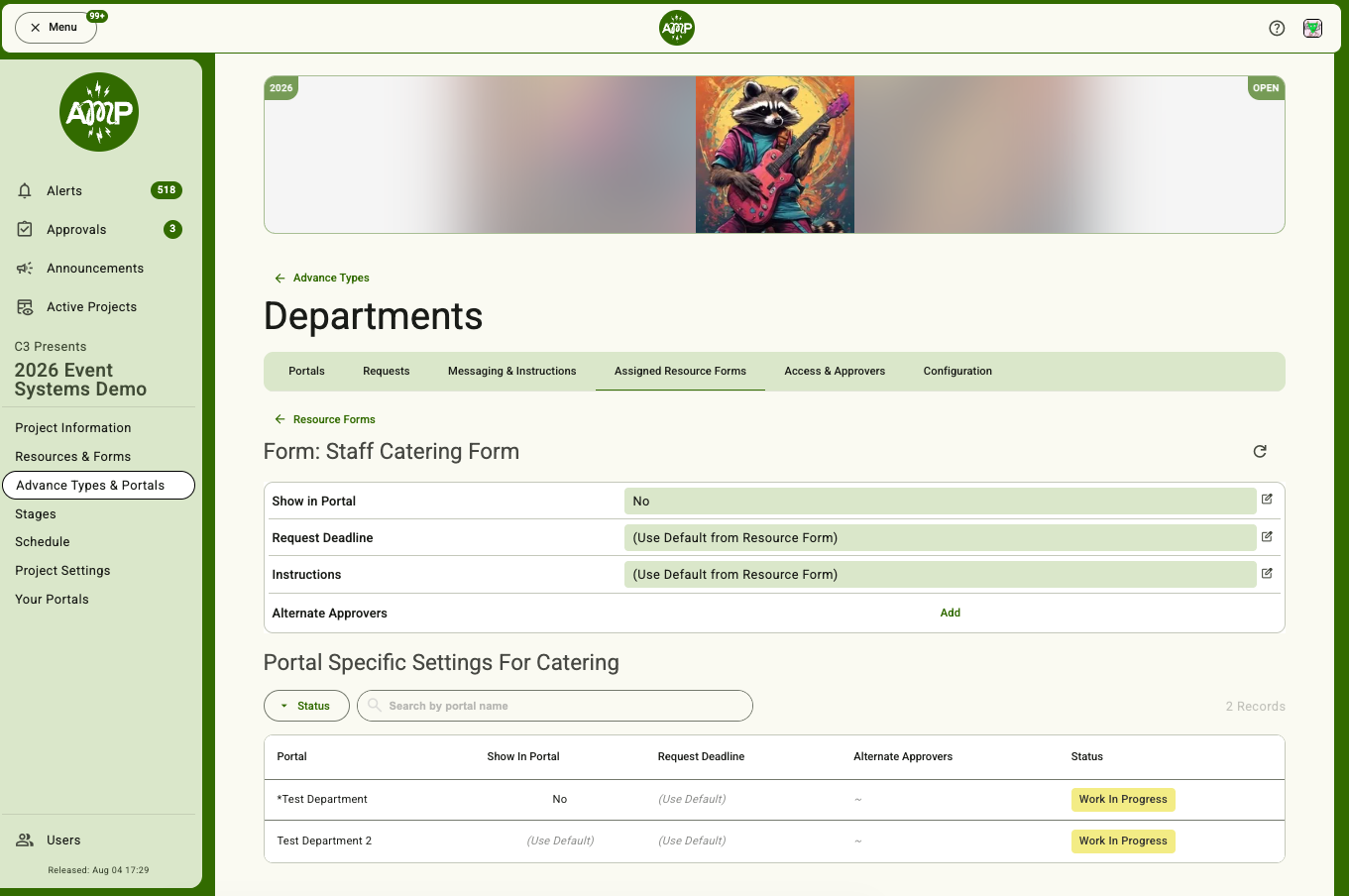Open the Configuration tab

click(x=957, y=371)
